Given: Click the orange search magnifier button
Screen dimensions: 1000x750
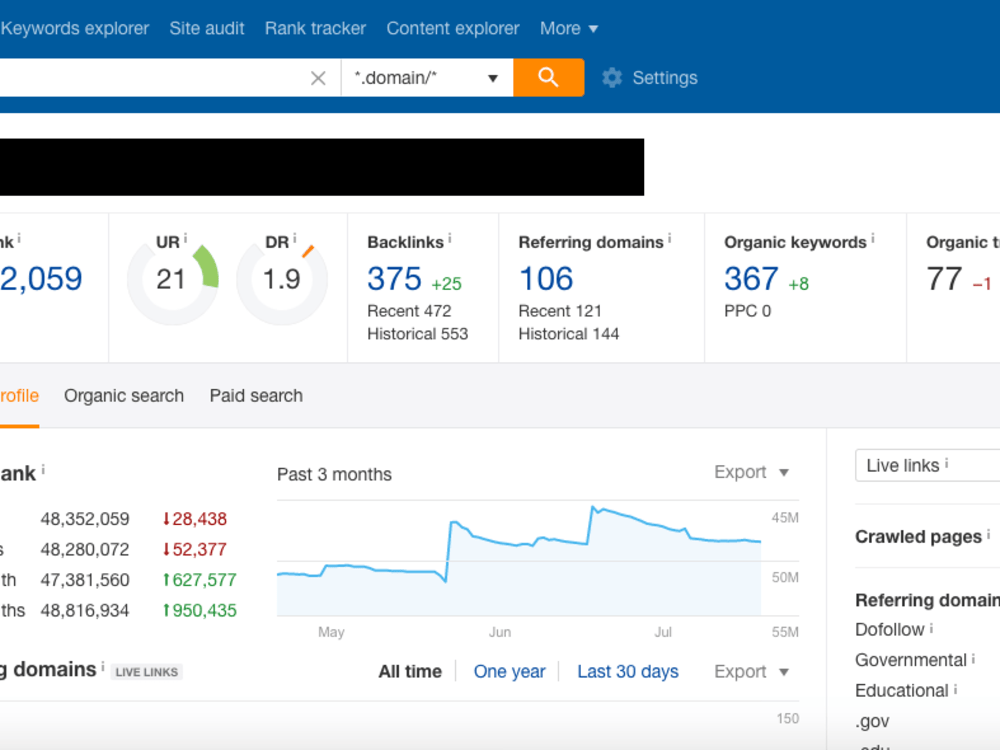Looking at the screenshot, I should click(x=548, y=78).
